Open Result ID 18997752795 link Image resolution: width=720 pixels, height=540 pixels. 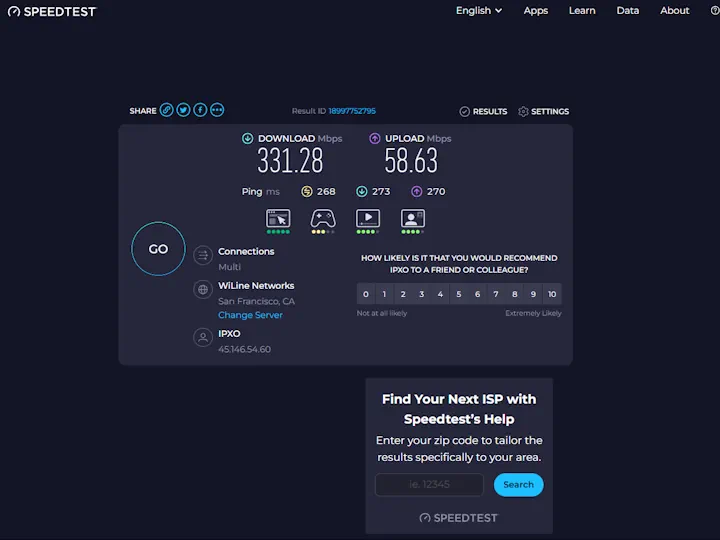coord(352,111)
